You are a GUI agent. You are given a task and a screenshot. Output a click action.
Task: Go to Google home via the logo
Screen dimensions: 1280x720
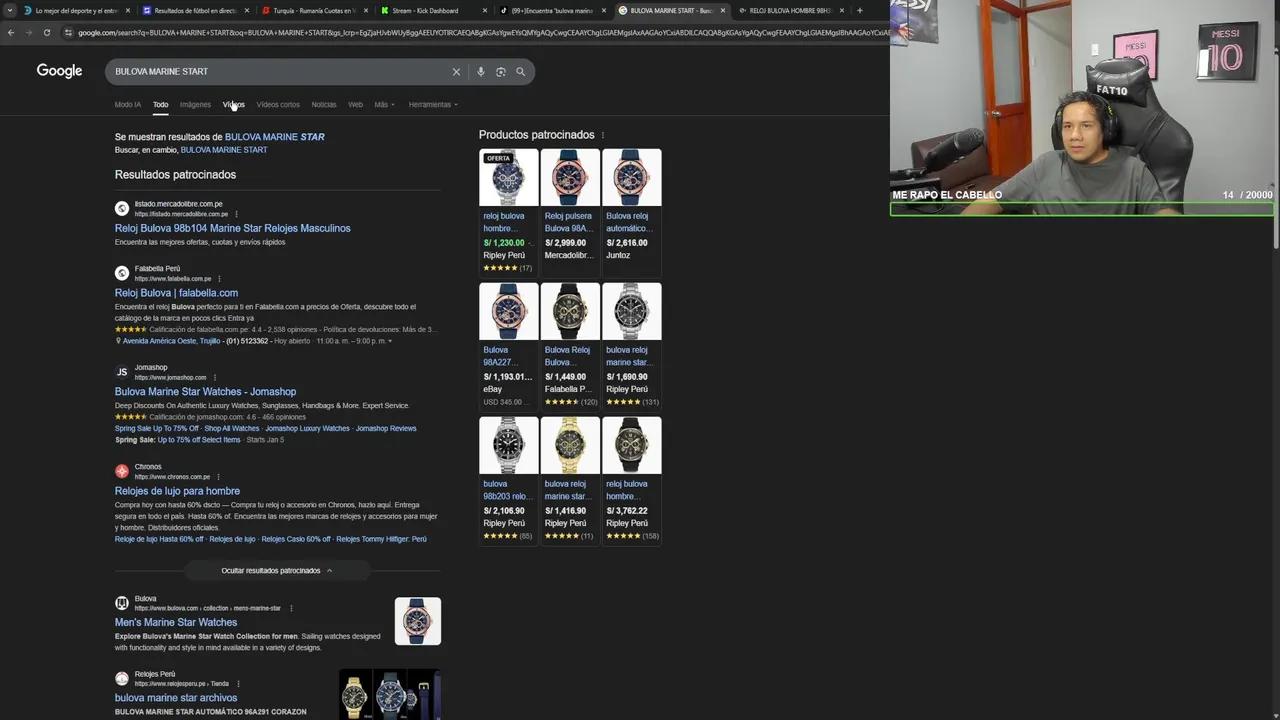(59, 71)
